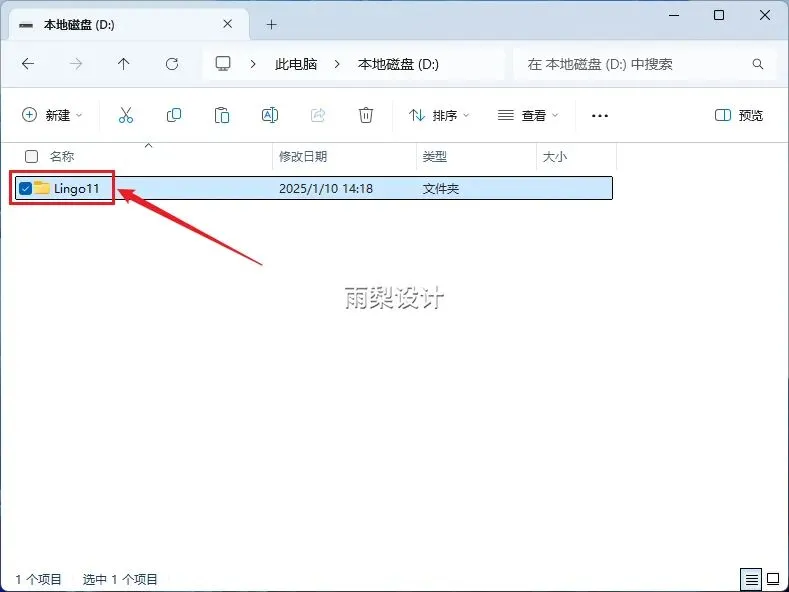This screenshot has width=789, height=592.
Task: Toggle the 预览 preview pane
Action: [x=739, y=115]
